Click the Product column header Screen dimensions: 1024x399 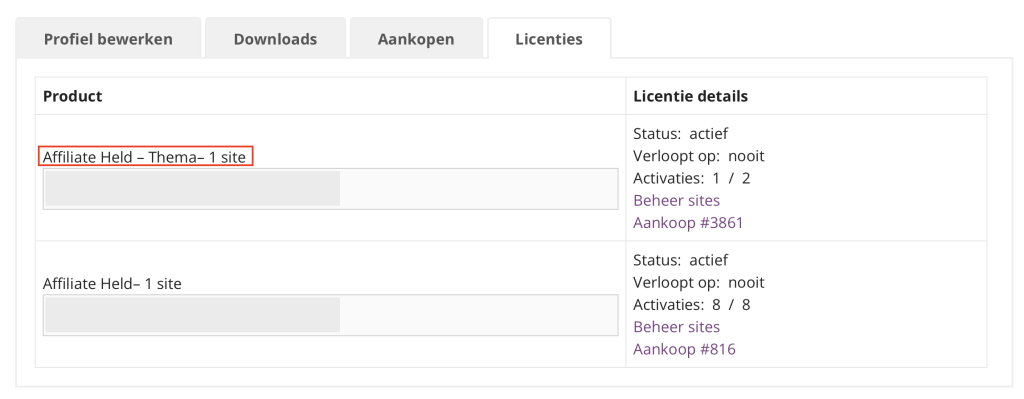tap(72, 96)
